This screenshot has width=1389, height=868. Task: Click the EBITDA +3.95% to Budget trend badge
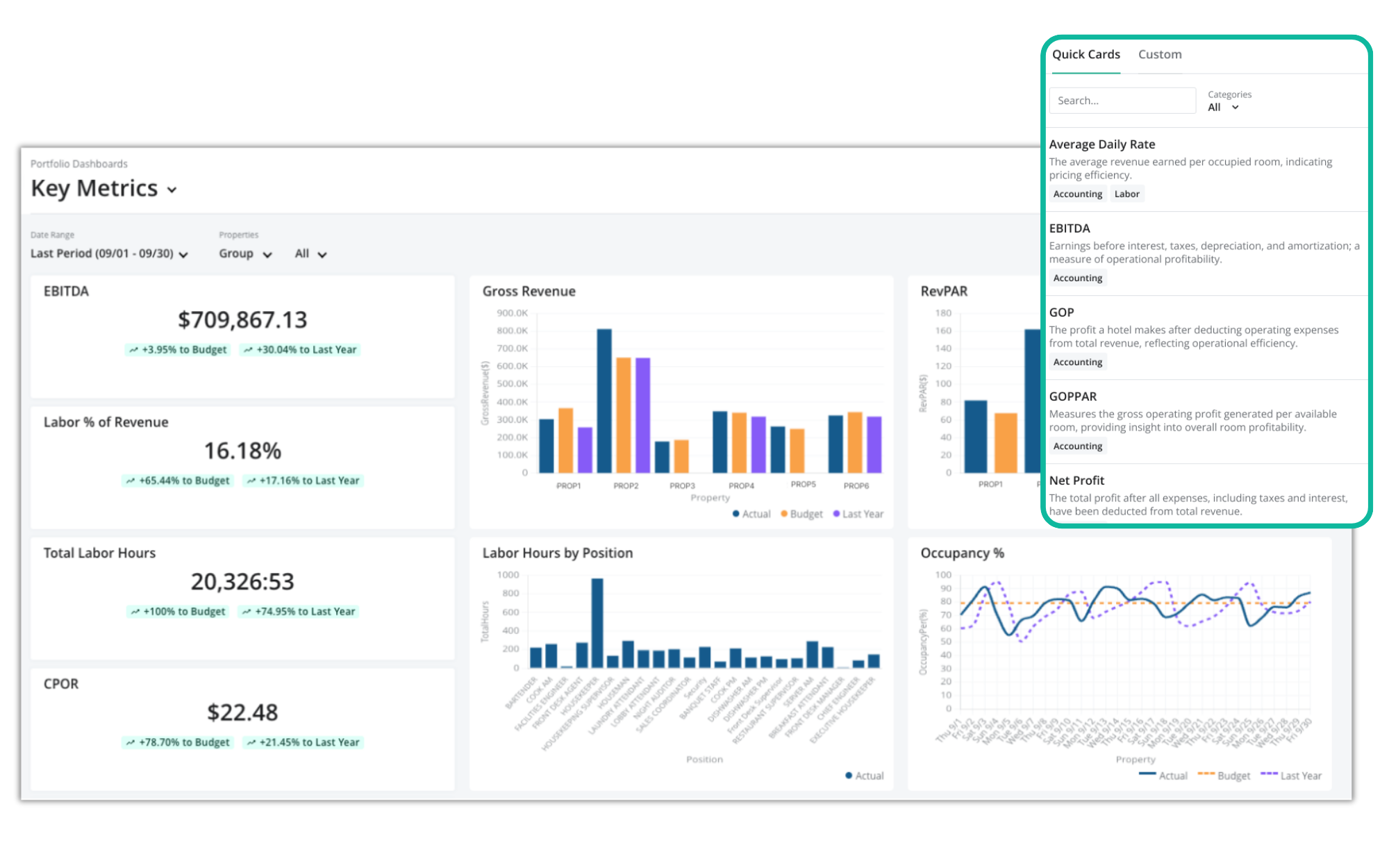[178, 350]
